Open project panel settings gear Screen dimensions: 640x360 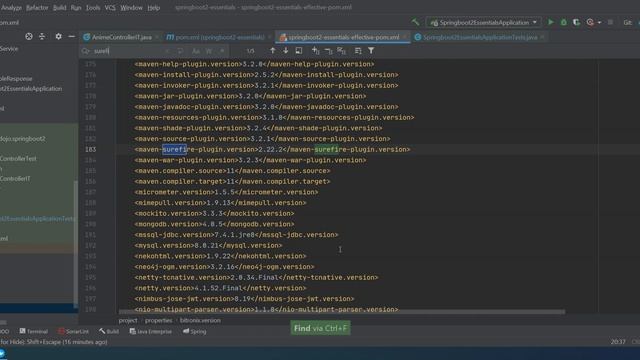click(x=58, y=36)
